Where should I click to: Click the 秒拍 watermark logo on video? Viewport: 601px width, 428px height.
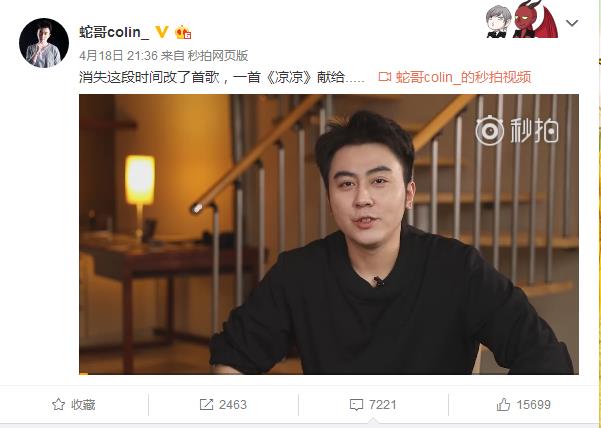517,131
